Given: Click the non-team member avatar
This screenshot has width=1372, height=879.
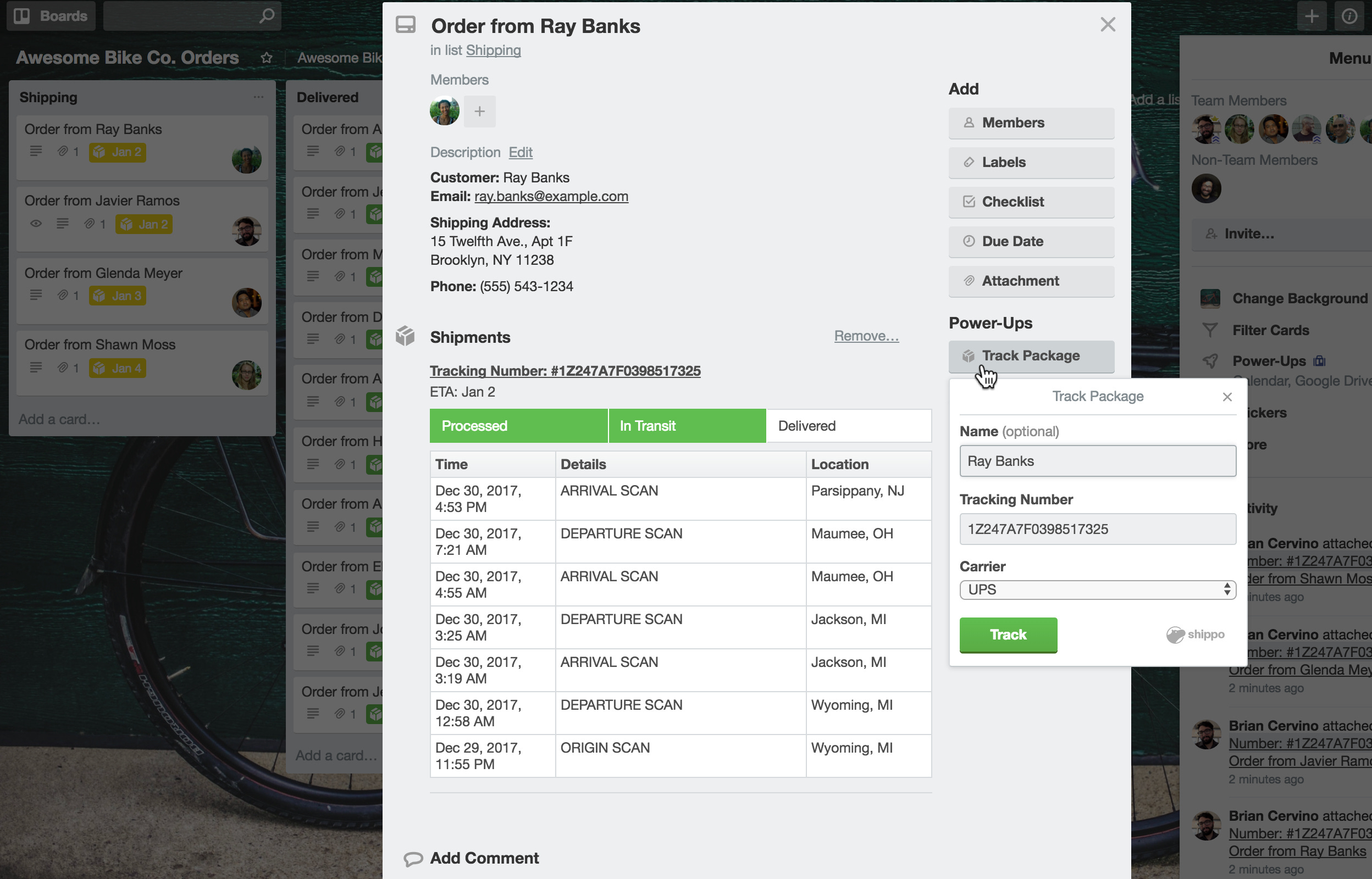Looking at the screenshot, I should (x=1206, y=188).
